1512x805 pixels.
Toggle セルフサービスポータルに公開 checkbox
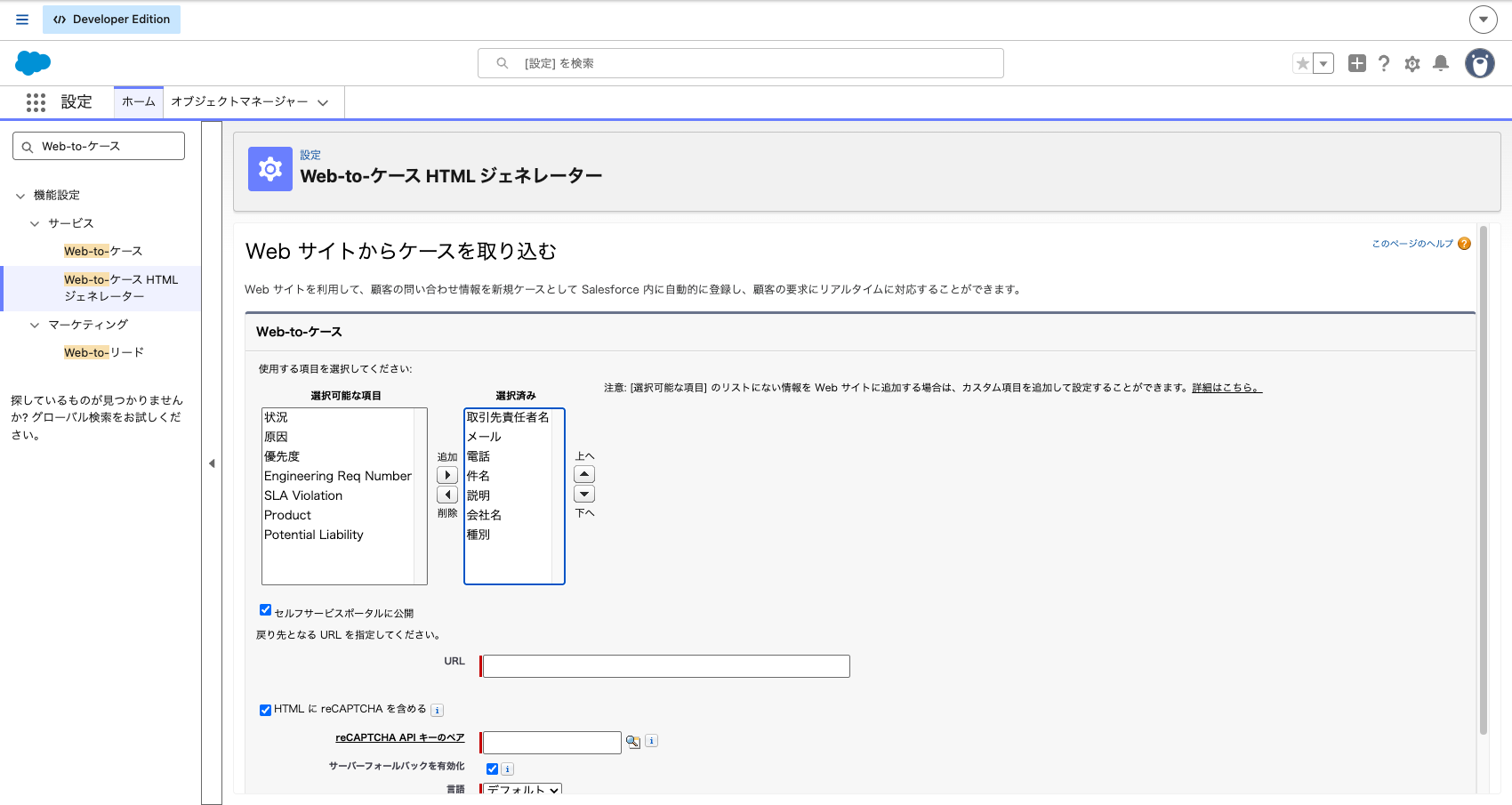click(265, 609)
